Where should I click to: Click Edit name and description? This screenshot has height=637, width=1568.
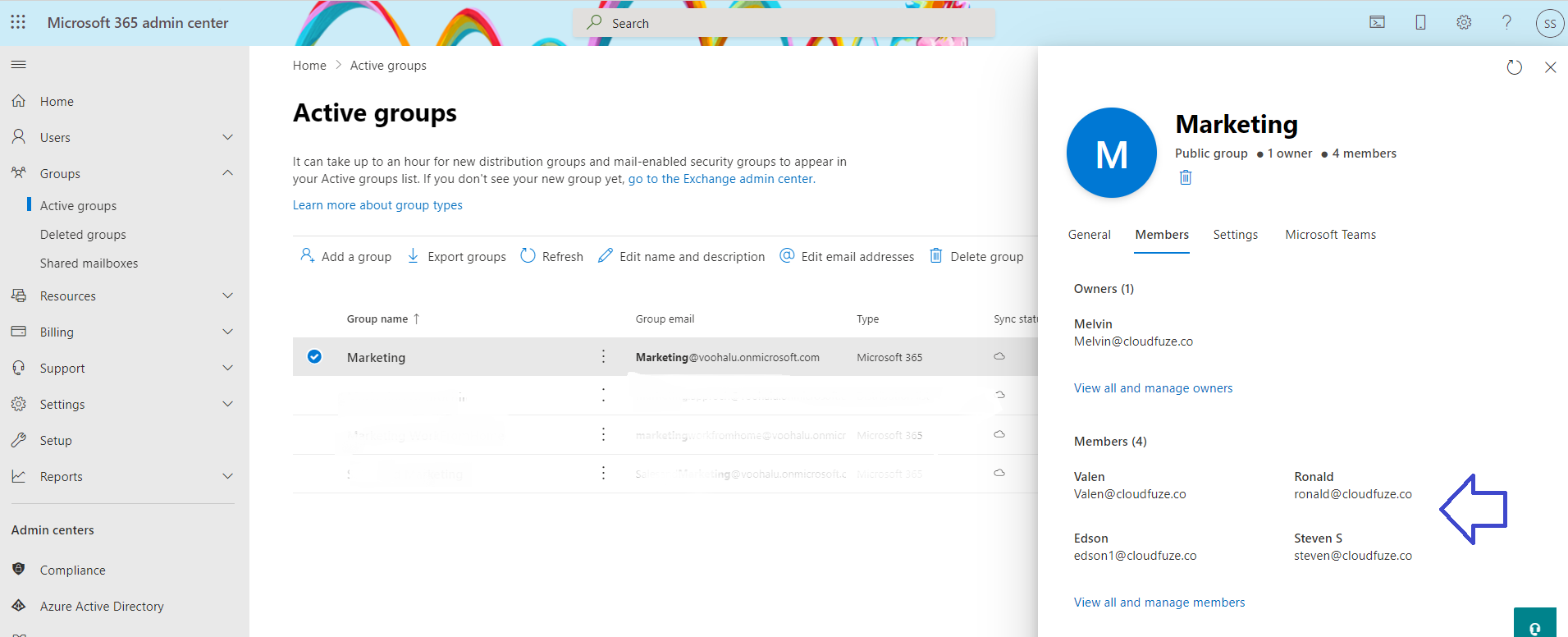click(681, 256)
